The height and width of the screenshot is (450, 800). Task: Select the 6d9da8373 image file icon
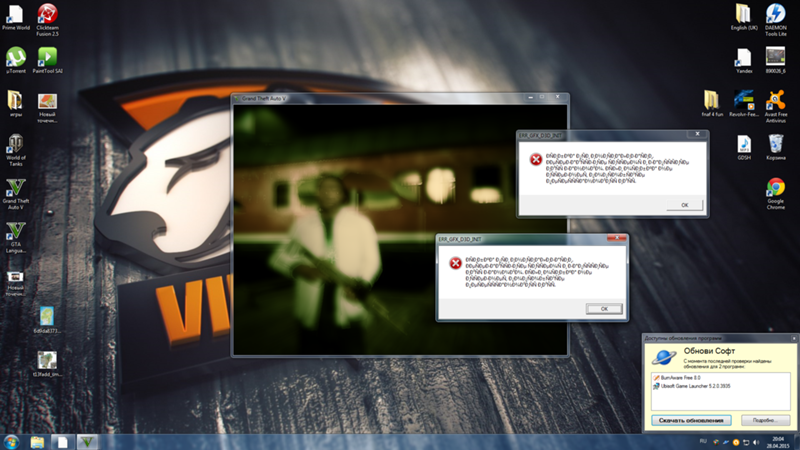pyautogui.click(x=47, y=320)
